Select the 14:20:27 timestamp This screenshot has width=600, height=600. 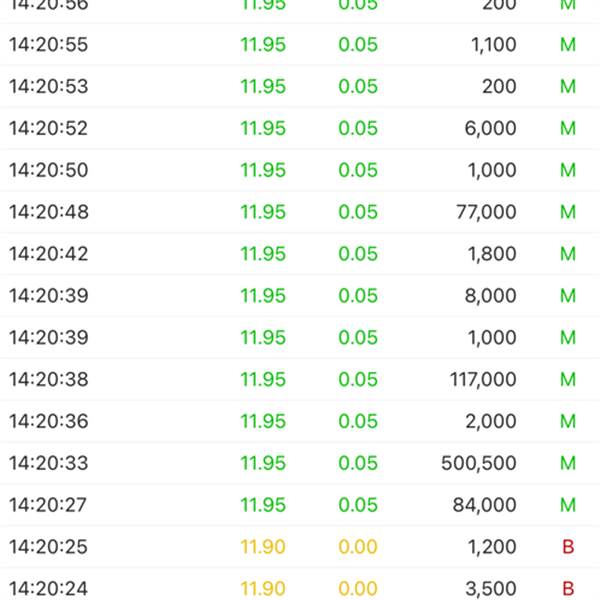[48, 505]
